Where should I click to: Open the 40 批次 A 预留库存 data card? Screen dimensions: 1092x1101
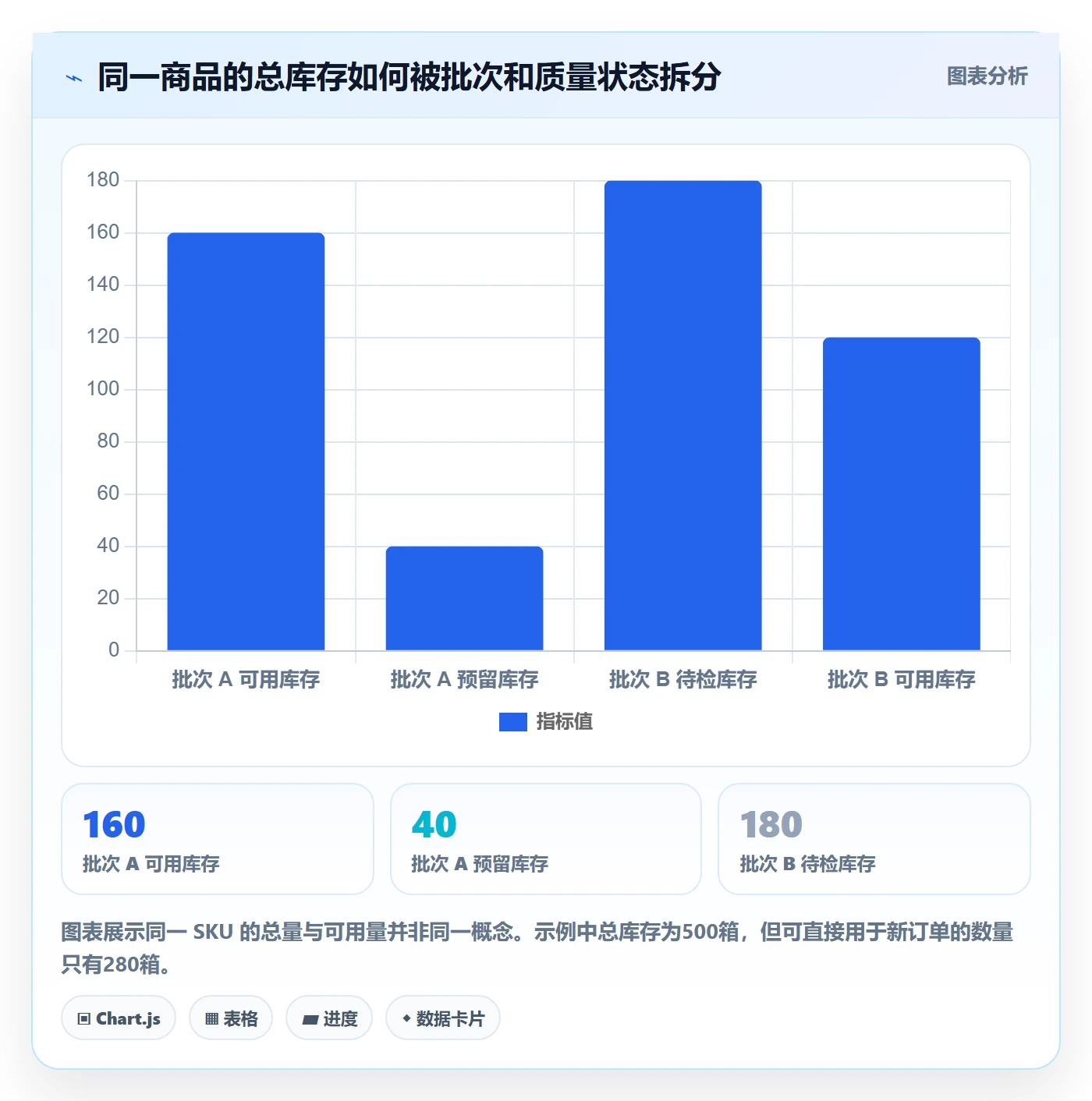point(546,839)
